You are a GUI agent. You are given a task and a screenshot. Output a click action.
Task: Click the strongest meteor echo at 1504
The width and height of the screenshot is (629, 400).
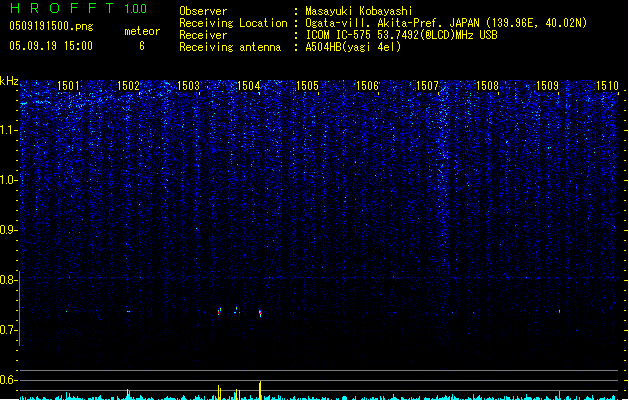pyautogui.click(x=260, y=313)
